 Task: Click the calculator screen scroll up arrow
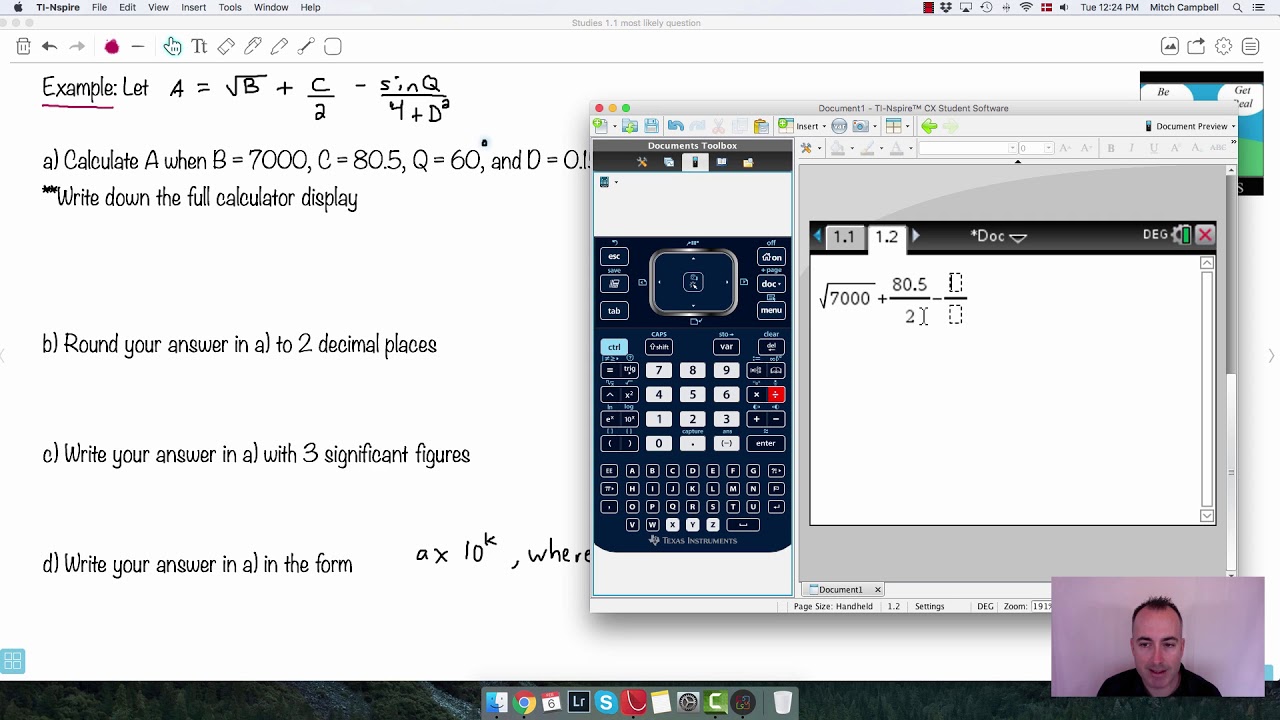[x=1207, y=263]
